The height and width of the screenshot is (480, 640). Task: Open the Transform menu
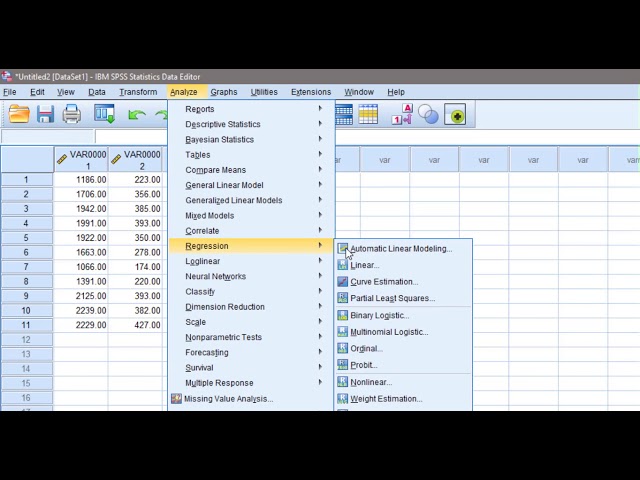(138, 92)
